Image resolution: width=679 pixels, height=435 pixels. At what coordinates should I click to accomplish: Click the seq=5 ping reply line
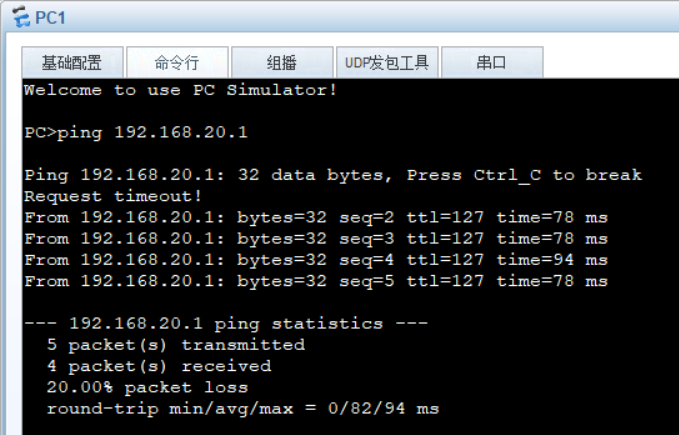[316, 281]
